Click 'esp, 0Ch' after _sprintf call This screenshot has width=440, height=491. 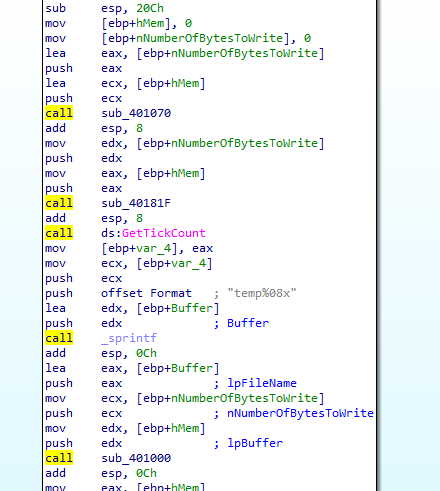click(129, 353)
